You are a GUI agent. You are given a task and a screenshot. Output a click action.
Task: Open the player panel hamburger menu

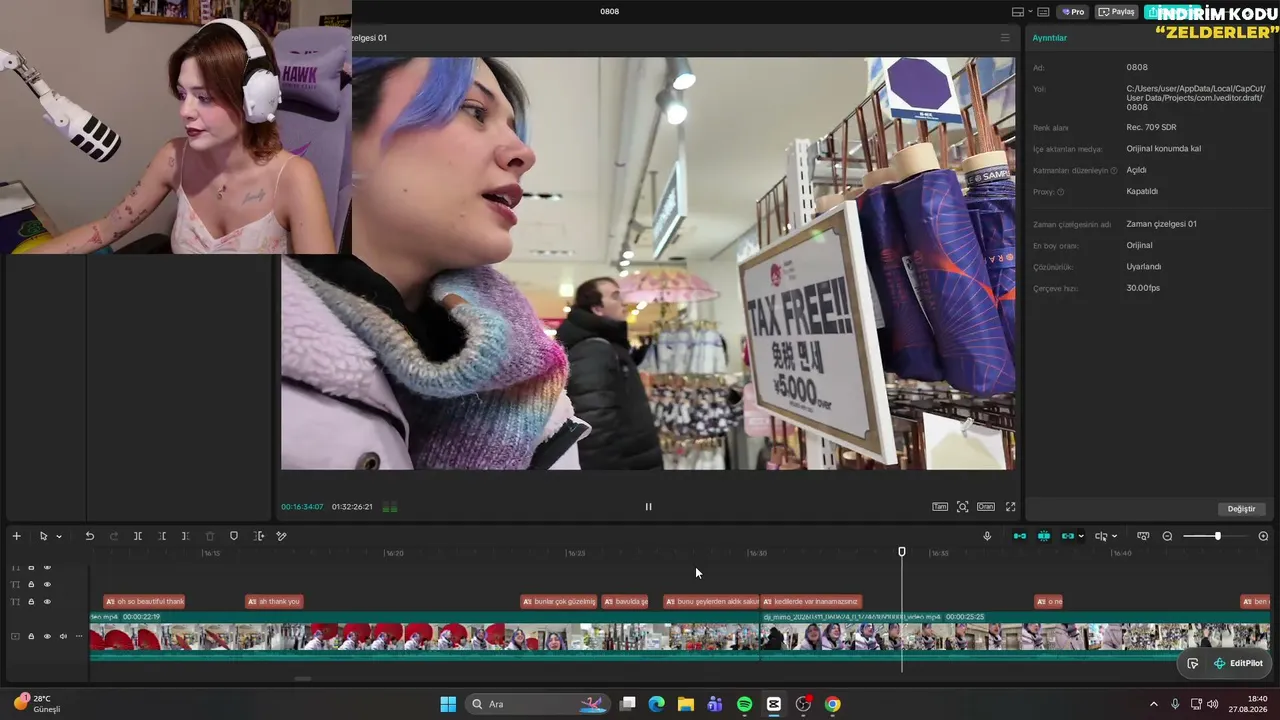click(x=1005, y=38)
